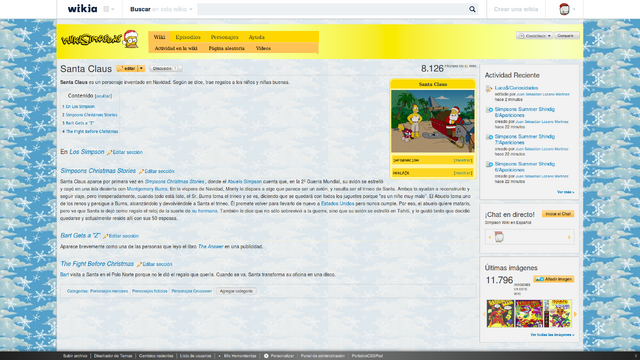640x360 pixels.
Task: Open the 'su hermano' link
Action: (204, 211)
